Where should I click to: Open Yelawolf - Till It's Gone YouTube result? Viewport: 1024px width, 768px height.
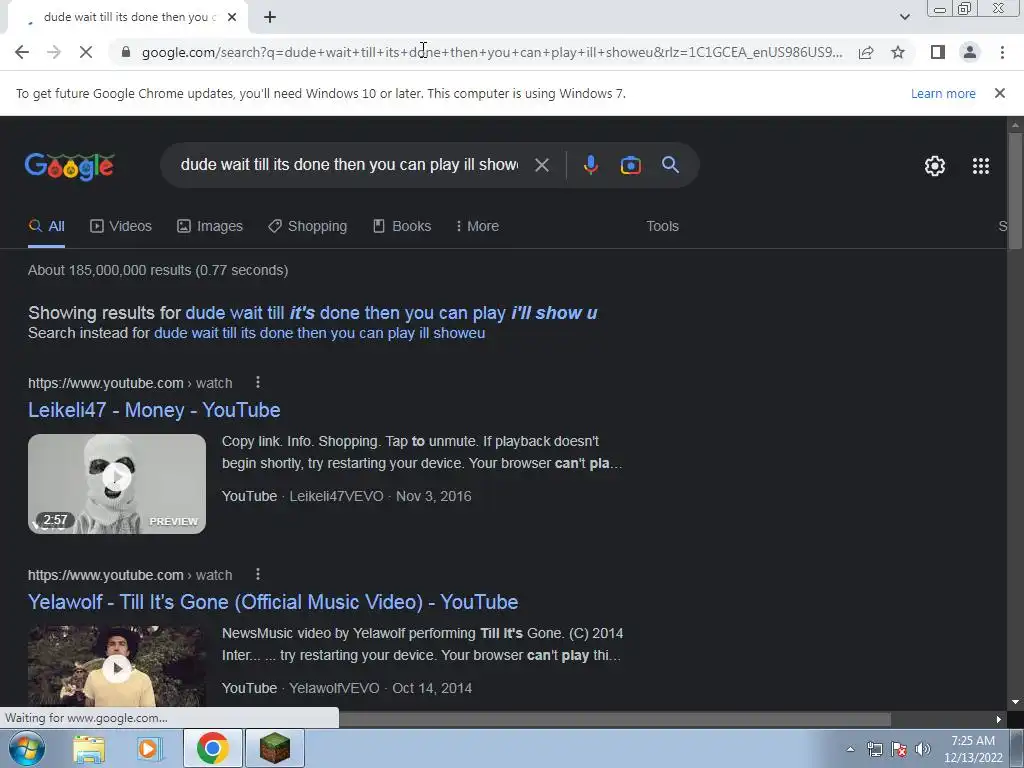pos(273,602)
